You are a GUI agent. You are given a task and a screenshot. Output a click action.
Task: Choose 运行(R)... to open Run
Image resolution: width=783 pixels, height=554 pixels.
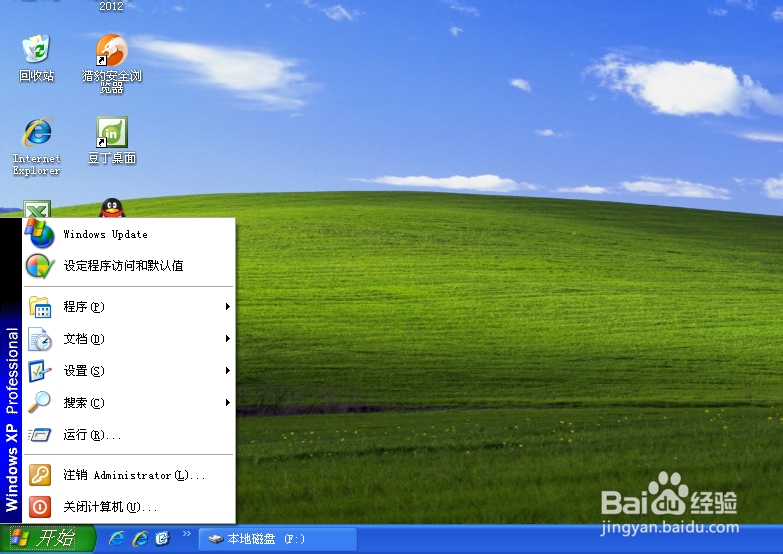129,435
